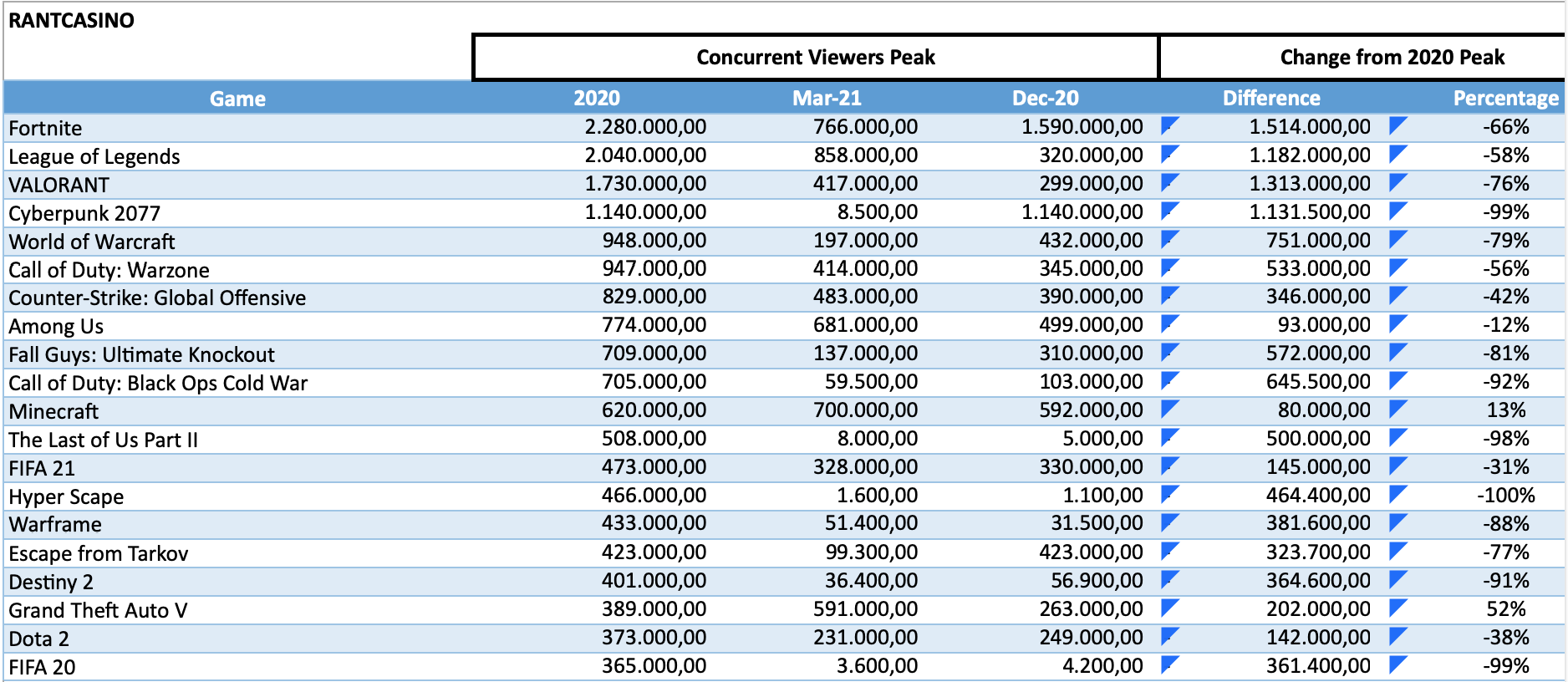1568x682 pixels.
Task: Click the blue flag before FIFA 20's 361.400,00 difference
Action: pyautogui.click(x=1169, y=664)
